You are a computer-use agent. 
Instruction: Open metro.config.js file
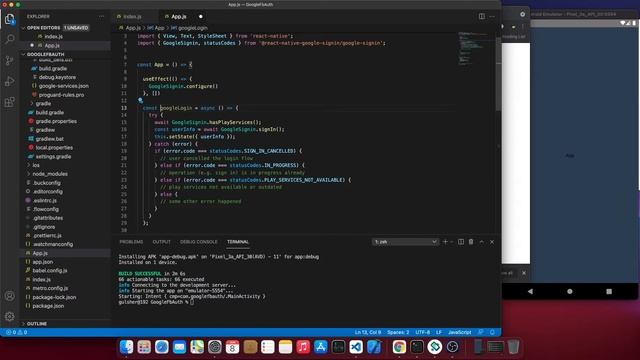click(x=50, y=288)
